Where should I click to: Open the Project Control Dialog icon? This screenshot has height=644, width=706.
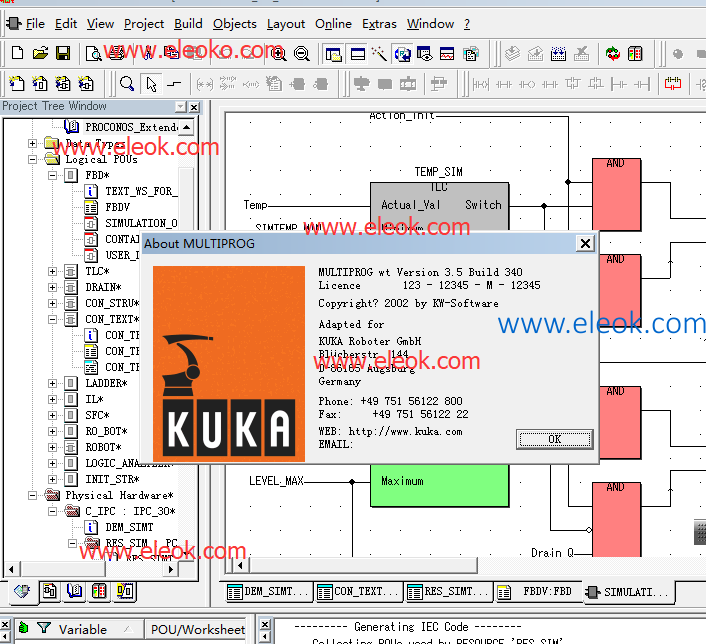635,54
